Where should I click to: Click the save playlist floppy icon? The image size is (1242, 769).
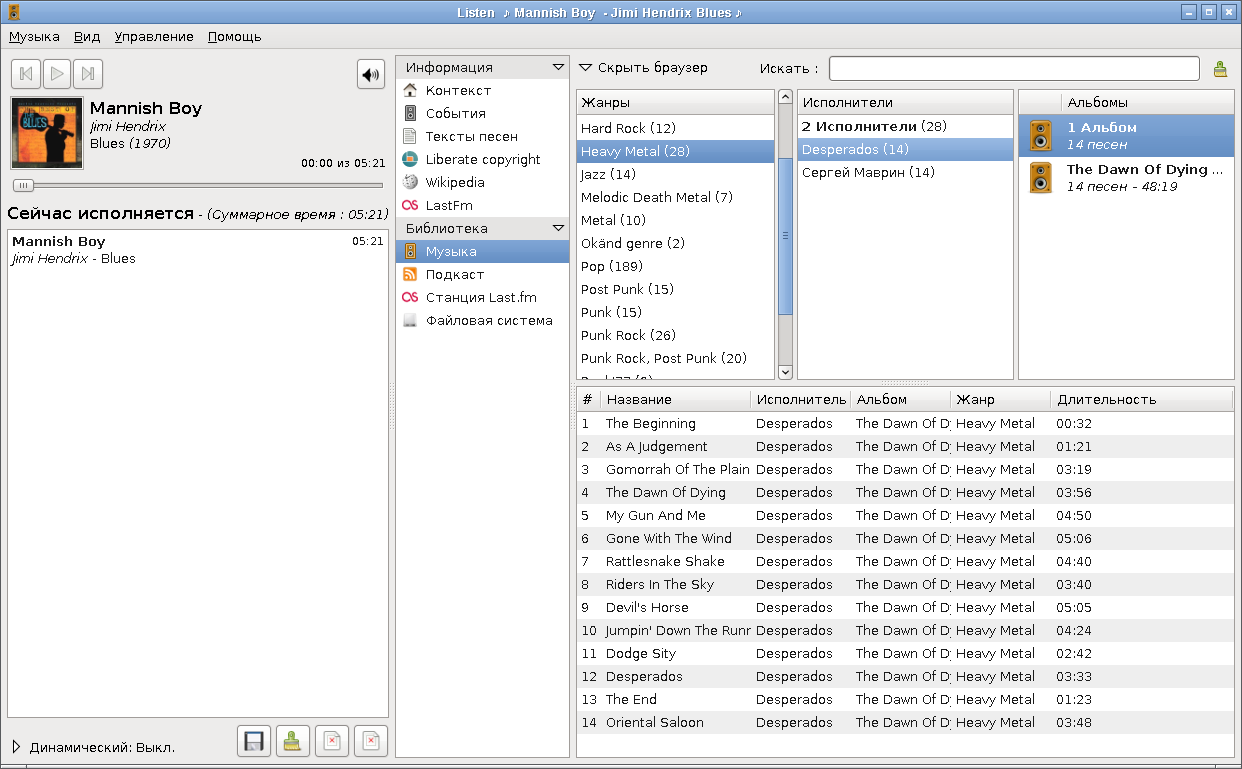tap(254, 741)
